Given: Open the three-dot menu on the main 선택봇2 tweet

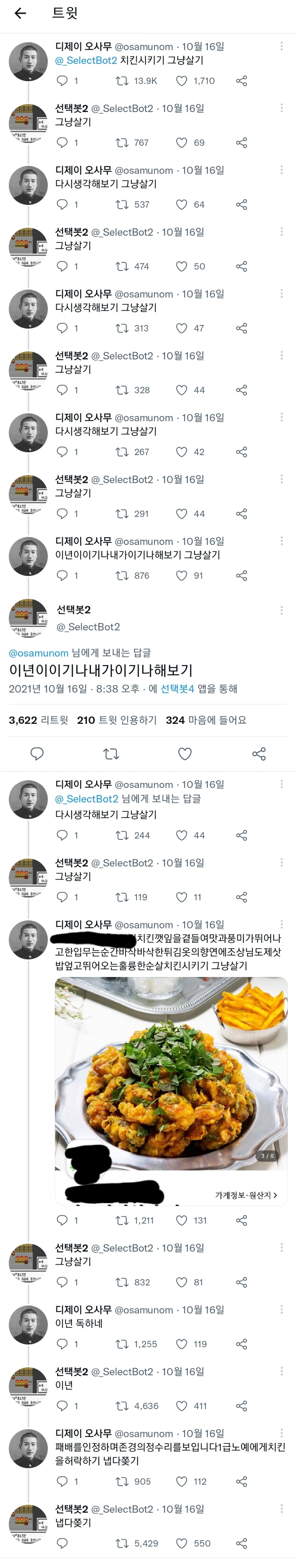Looking at the screenshot, I should pyautogui.click(x=281, y=610).
